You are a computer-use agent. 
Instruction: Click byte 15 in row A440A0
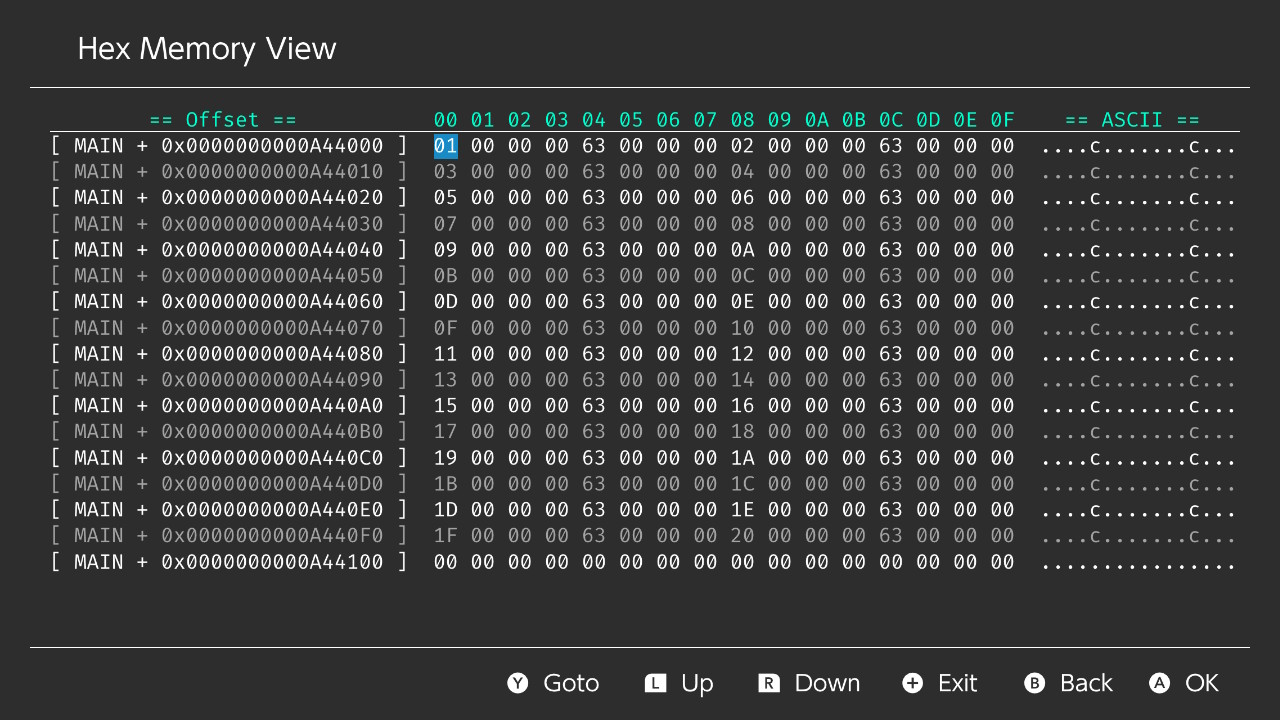(x=445, y=406)
